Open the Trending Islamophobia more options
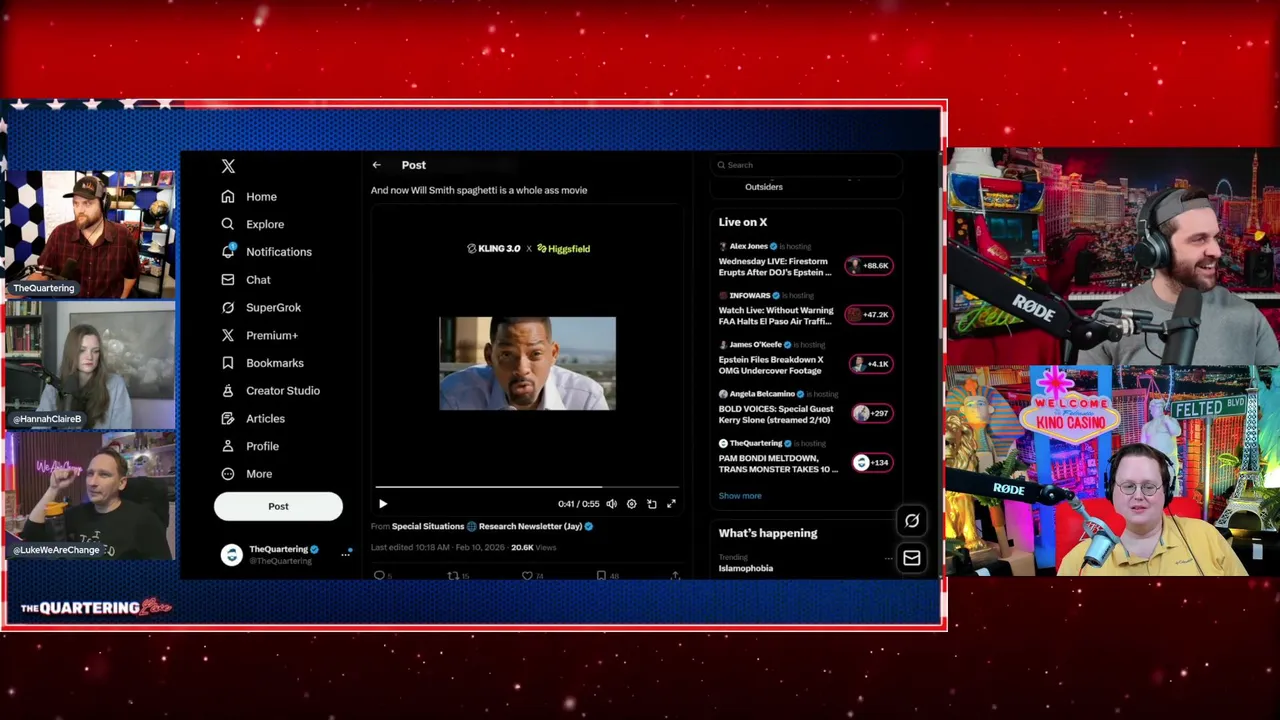 click(888, 558)
